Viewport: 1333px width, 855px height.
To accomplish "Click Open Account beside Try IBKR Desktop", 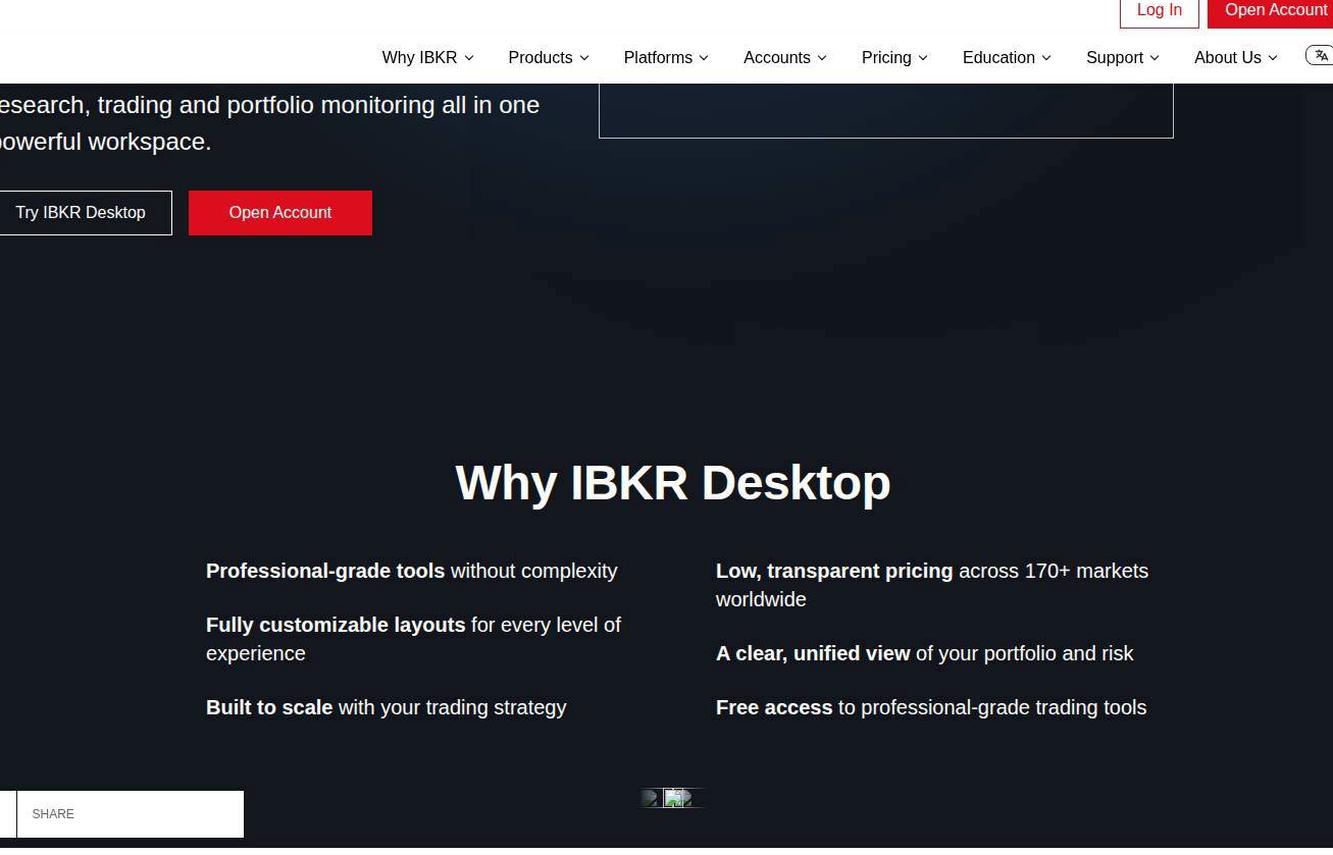I will pos(280,213).
